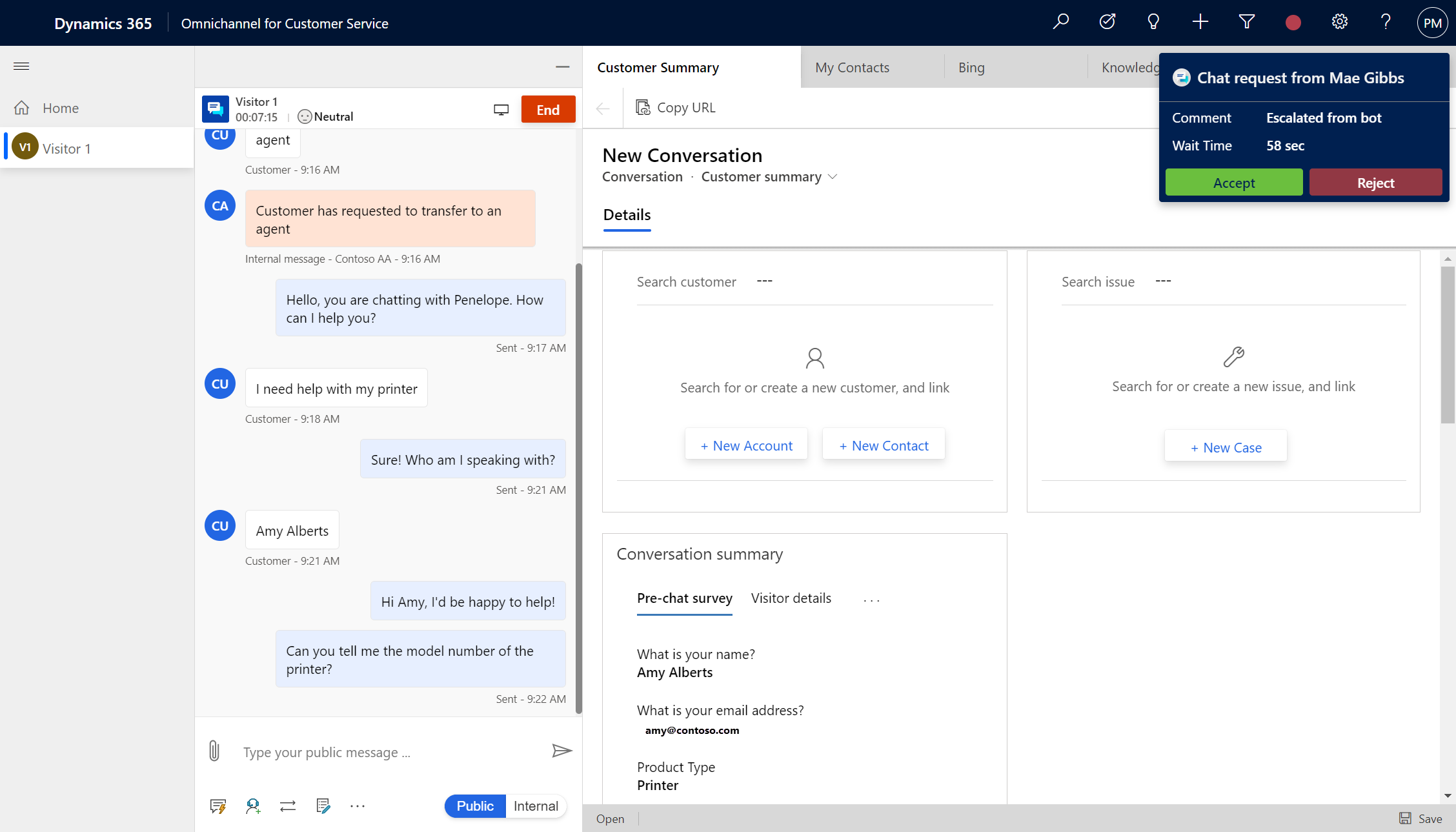Click New Contact to create customer
The image size is (1456, 832).
tap(883, 445)
